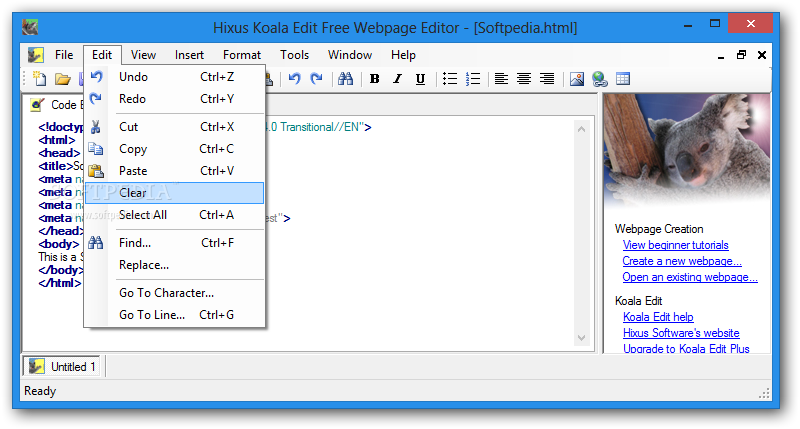
Task: Choose Redo from the Edit menu
Action: [x=174, y=99]
